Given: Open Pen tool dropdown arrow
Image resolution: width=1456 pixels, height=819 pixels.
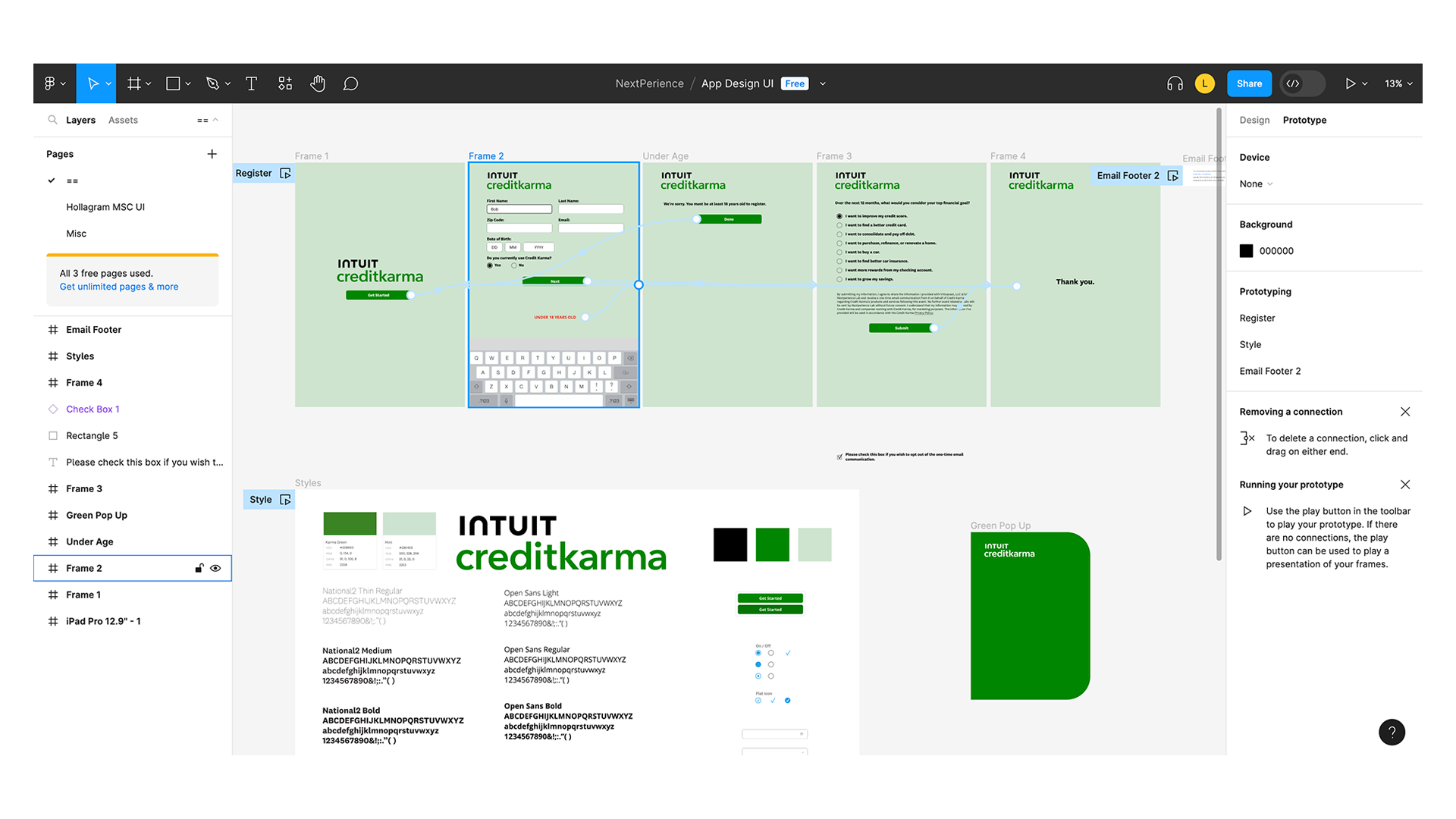Looking at the screenshot, I should pyautogui.click(x=227, y=83).
